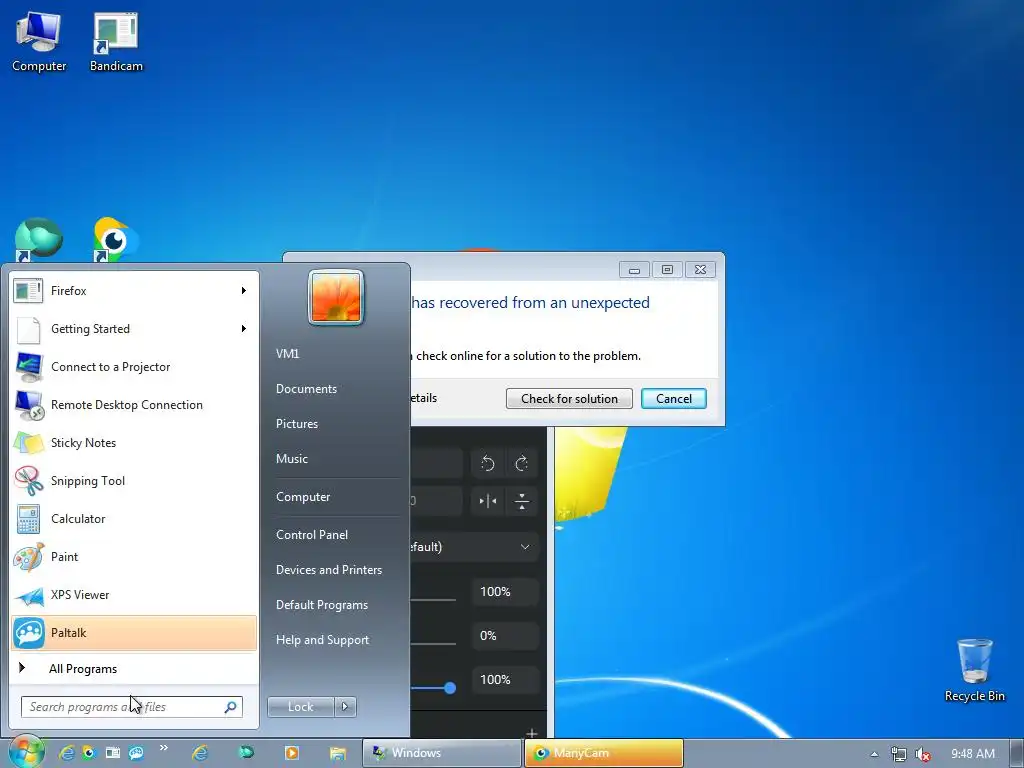Click the Lock button

(x=300, y=707)
